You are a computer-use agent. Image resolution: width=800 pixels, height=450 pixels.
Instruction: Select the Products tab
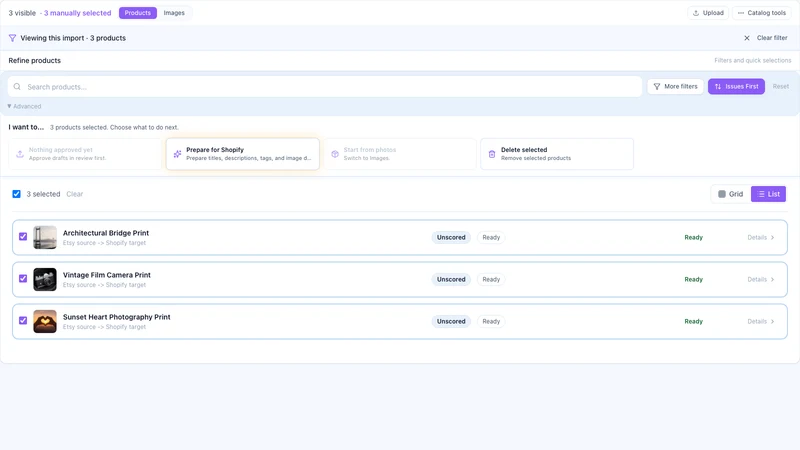point(138,13)
